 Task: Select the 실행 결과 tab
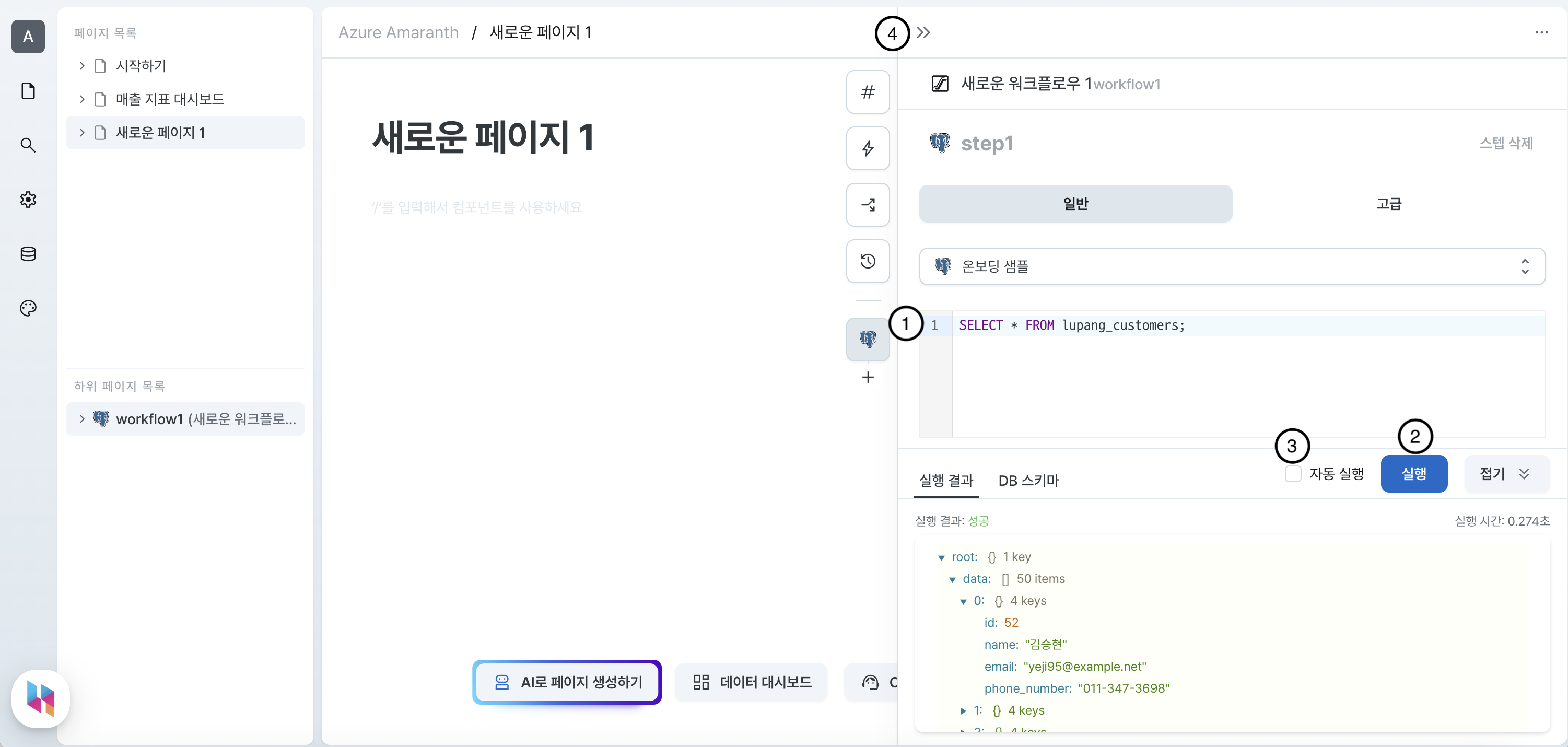pyautogui.click(x=946, y=481)
